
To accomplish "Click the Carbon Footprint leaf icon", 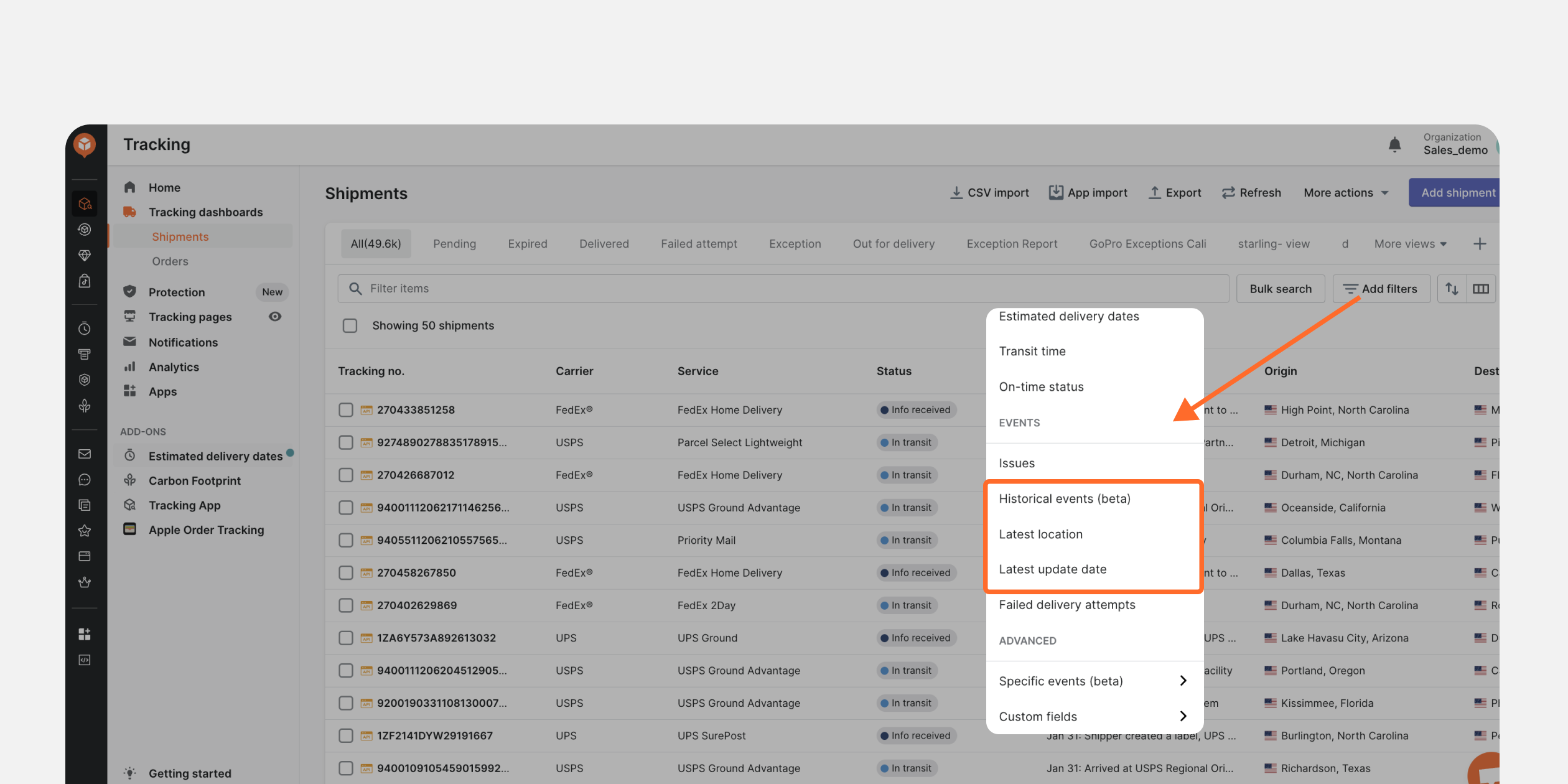I will click(129, 480).
